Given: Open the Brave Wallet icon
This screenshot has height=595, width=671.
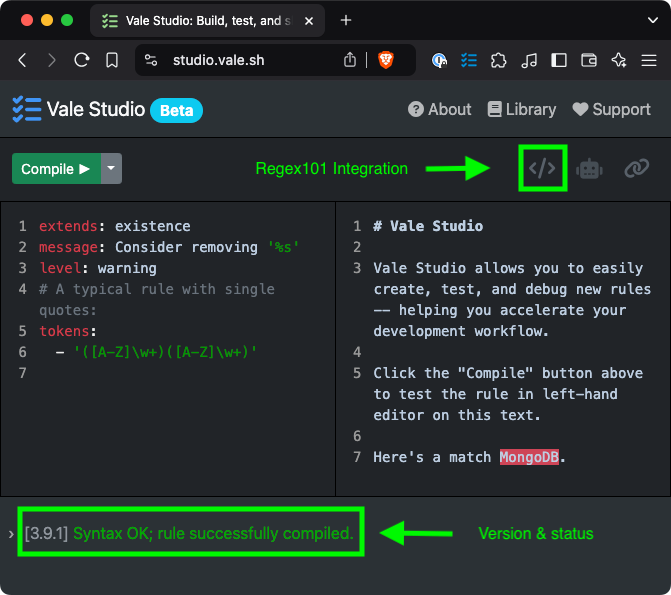Looking at the screenshot, I should (588, 60).
